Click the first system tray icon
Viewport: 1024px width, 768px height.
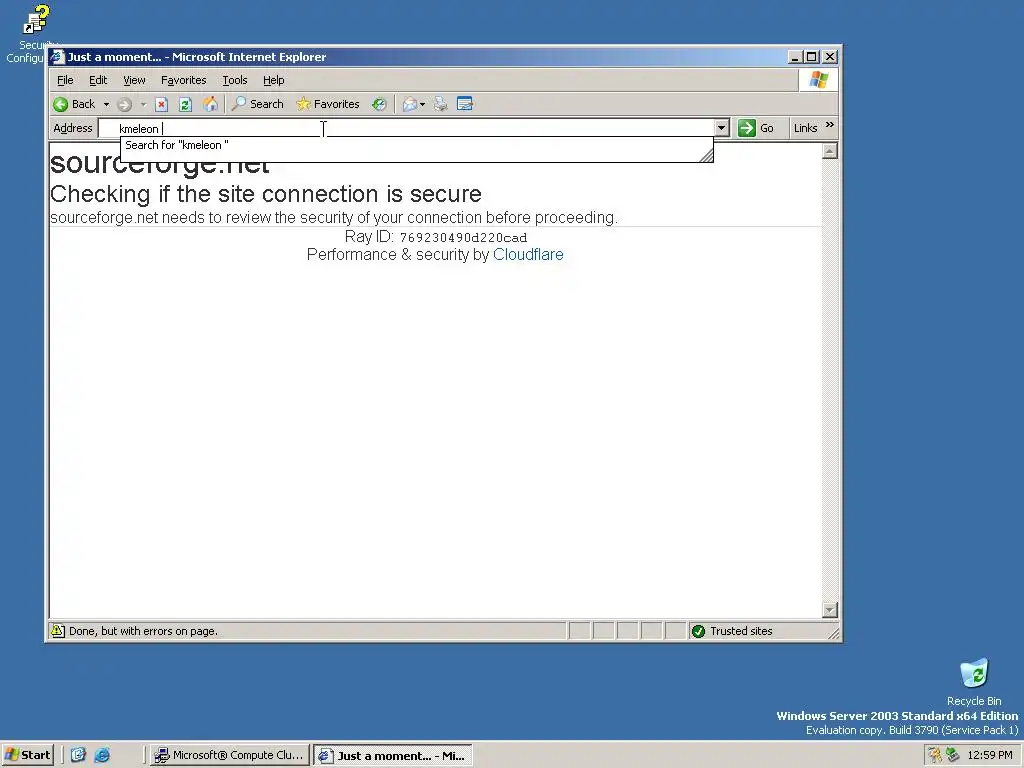point(935,755)
